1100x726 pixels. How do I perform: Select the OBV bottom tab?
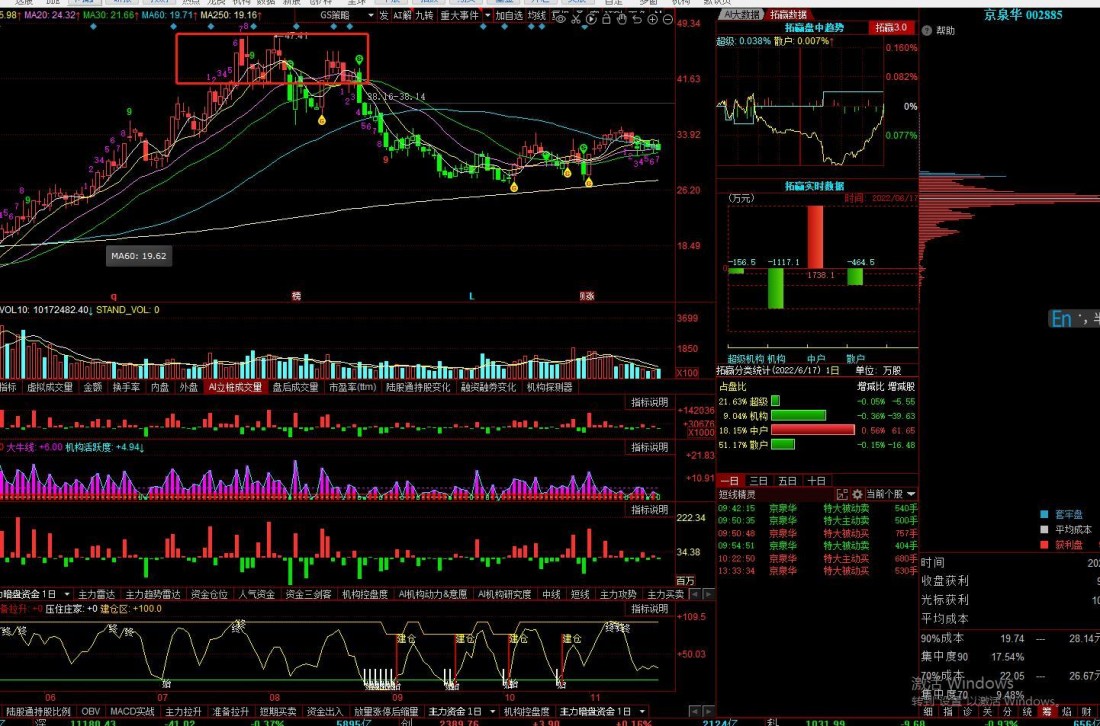tap(90, 711)
